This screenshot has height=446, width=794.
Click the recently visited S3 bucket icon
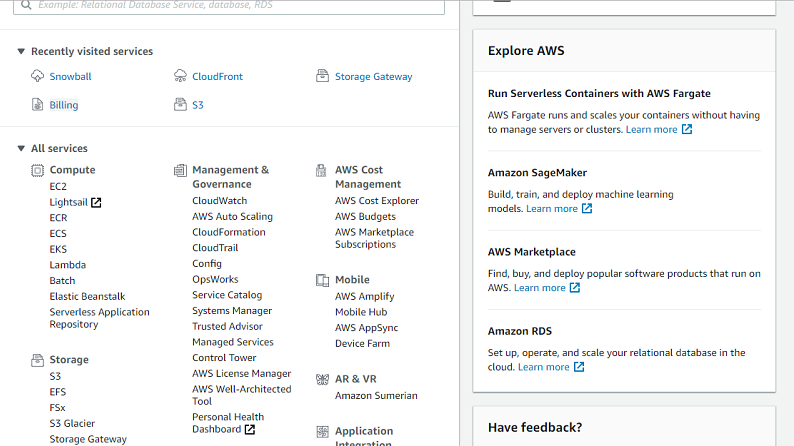click(180, 105)
